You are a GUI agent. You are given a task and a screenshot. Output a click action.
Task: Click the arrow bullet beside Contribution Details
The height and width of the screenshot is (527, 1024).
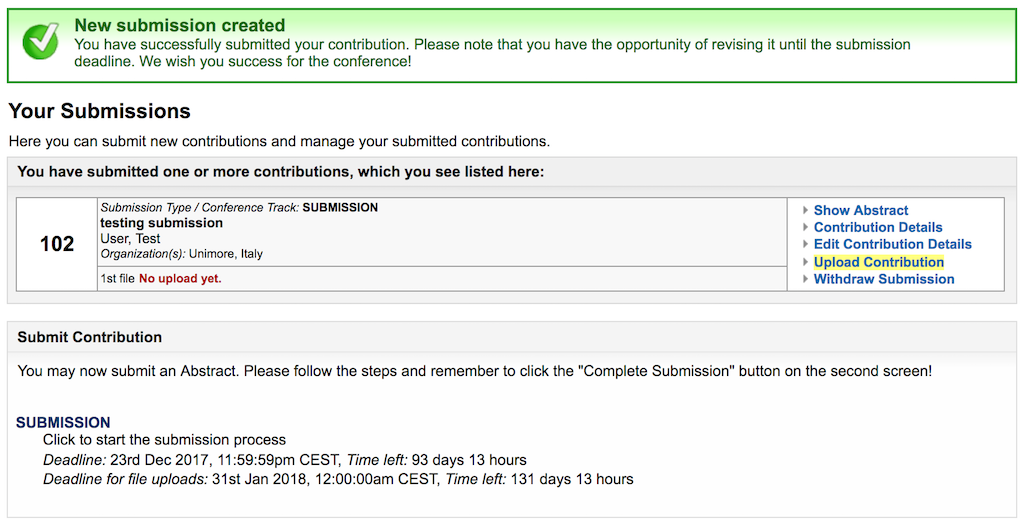[805, 227]
